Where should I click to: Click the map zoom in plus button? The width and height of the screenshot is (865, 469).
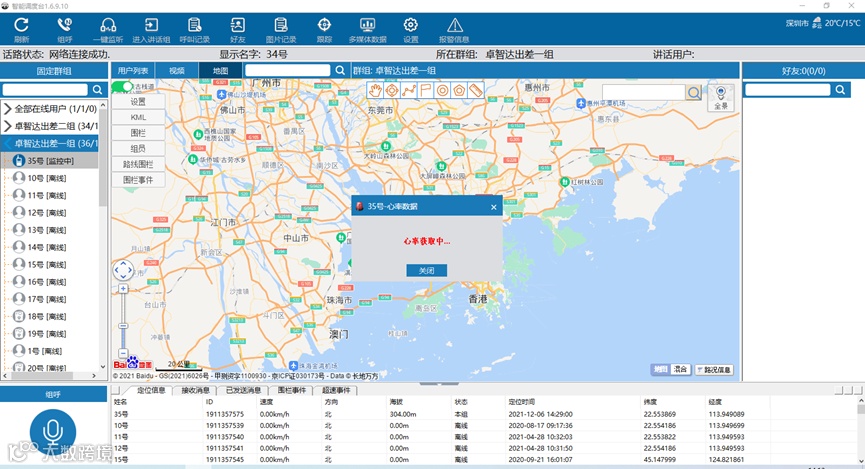pos(123,289)
